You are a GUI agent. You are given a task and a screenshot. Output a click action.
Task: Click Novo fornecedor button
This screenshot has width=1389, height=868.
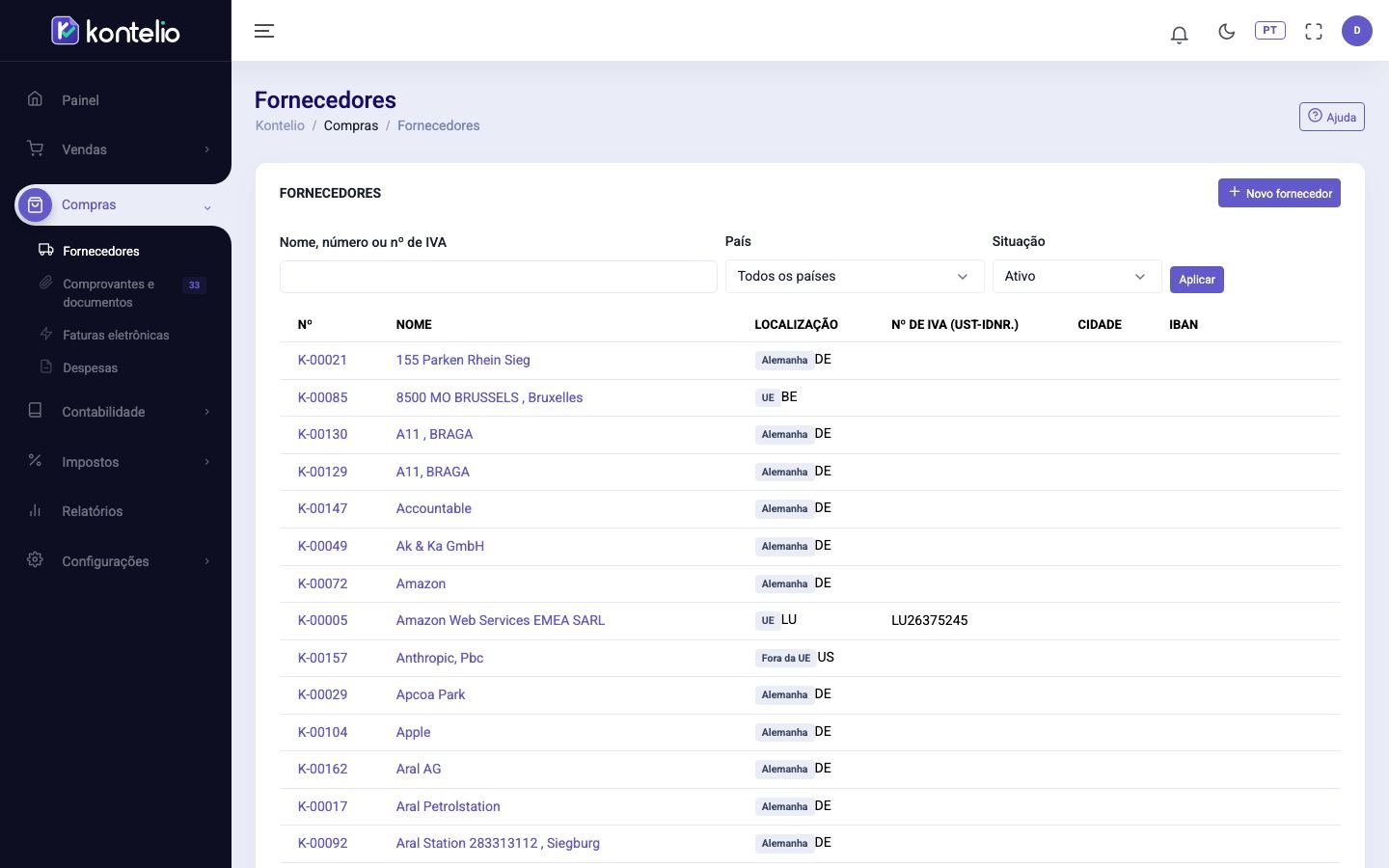1278,193
